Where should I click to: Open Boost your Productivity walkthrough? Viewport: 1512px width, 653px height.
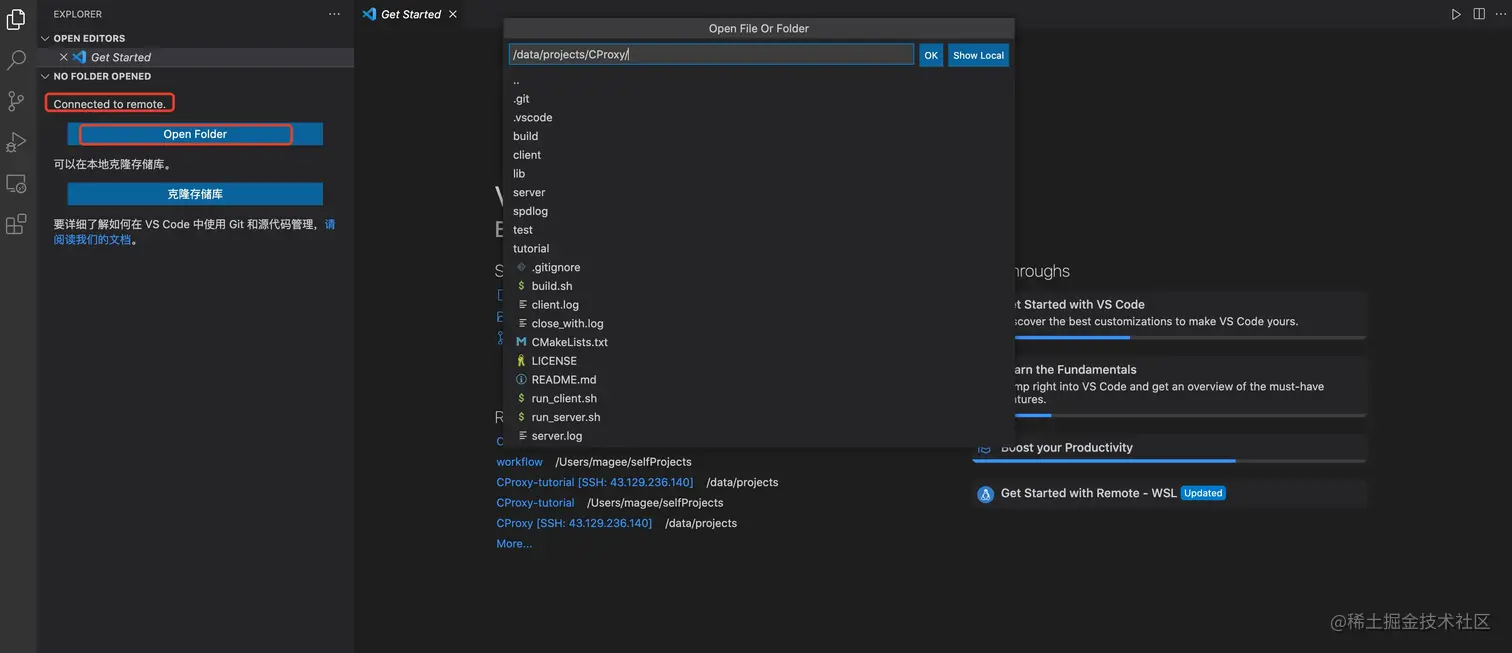1169,448
